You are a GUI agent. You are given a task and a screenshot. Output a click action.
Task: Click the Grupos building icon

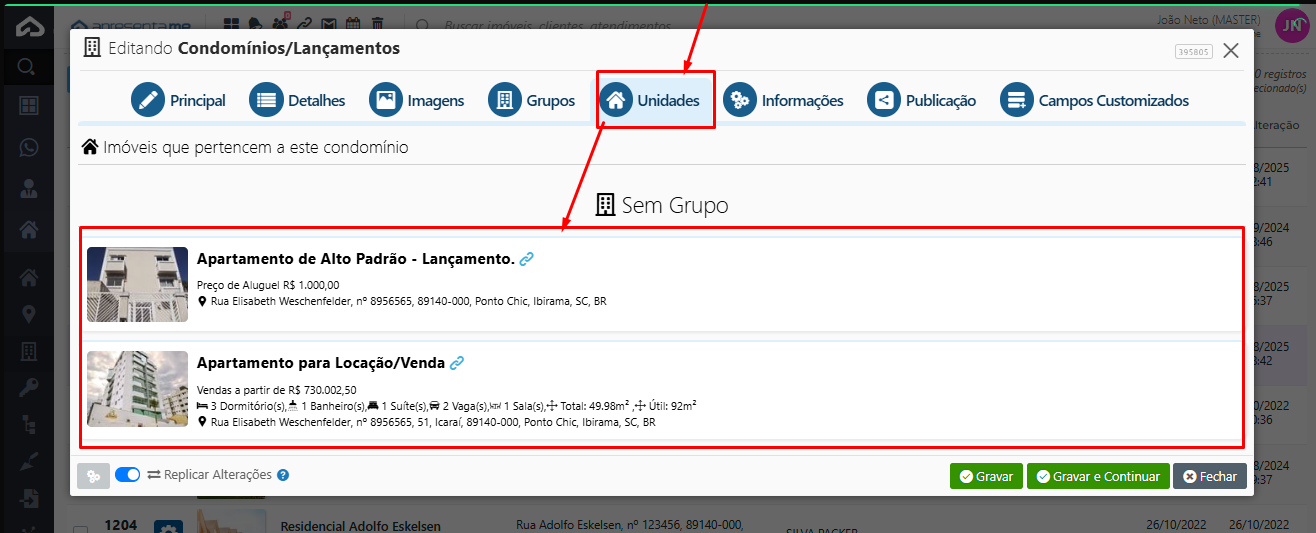coord(505,100)
